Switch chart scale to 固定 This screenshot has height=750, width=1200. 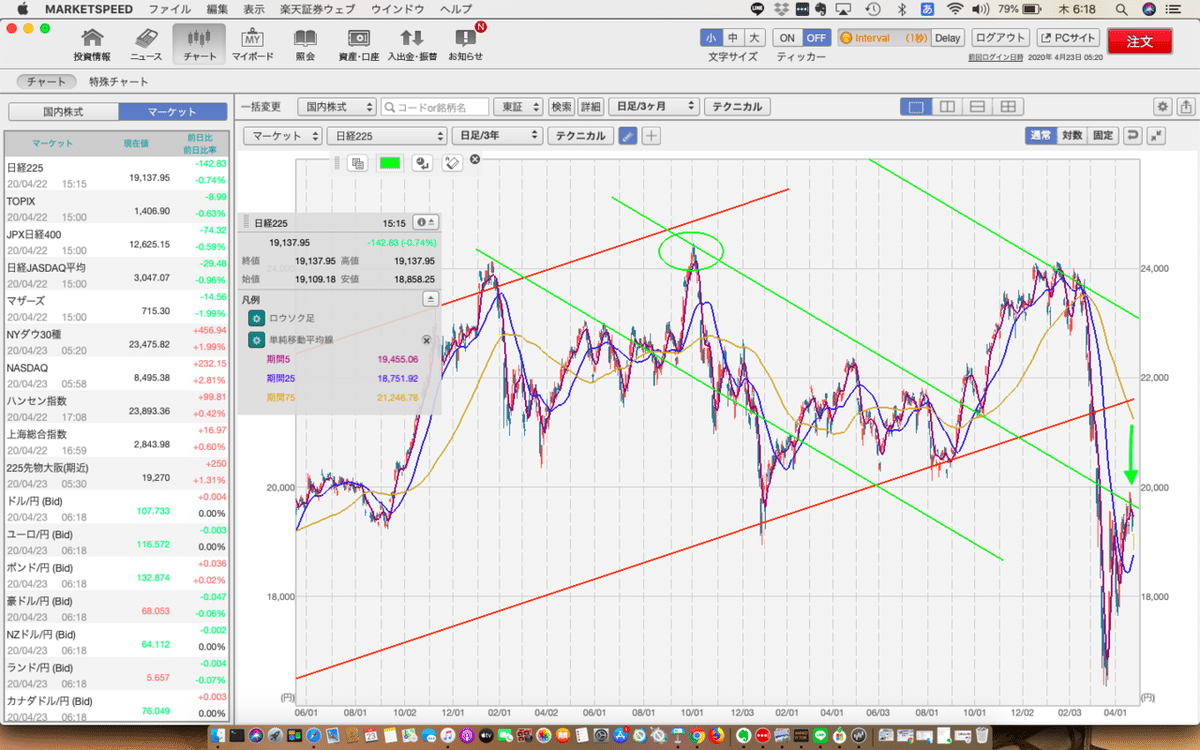[1102, 136]
